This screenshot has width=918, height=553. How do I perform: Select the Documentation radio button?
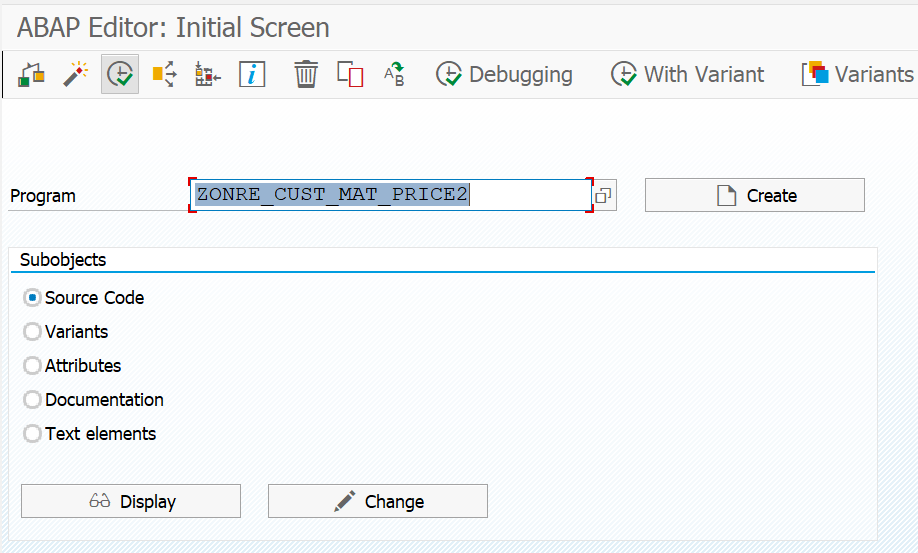[33, 400]
